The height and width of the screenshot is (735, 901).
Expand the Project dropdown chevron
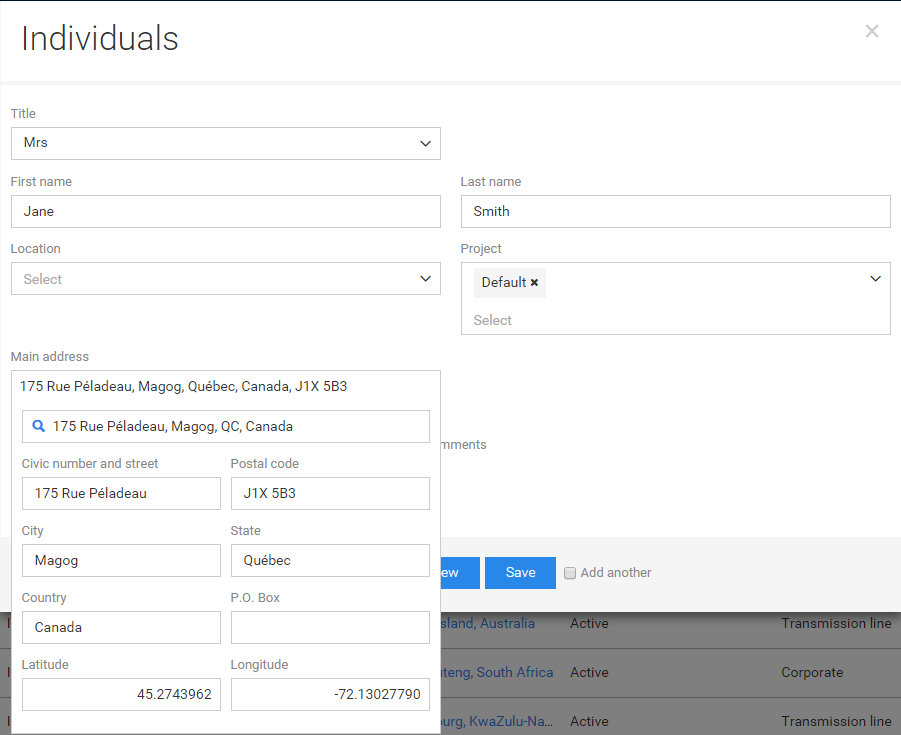[x=875, y=279]
